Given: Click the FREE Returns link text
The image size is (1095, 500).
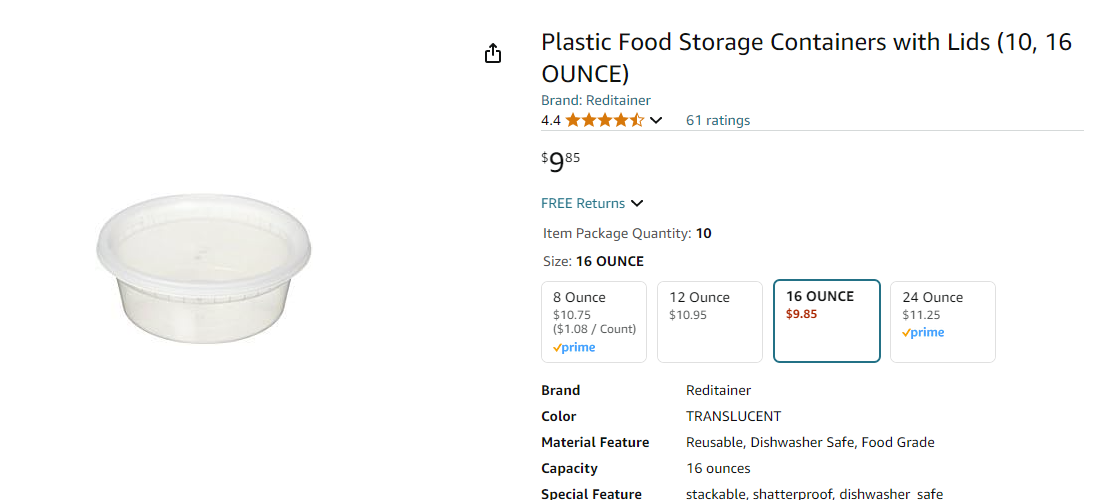Looking at the screenshot, I should pos(583,204).
